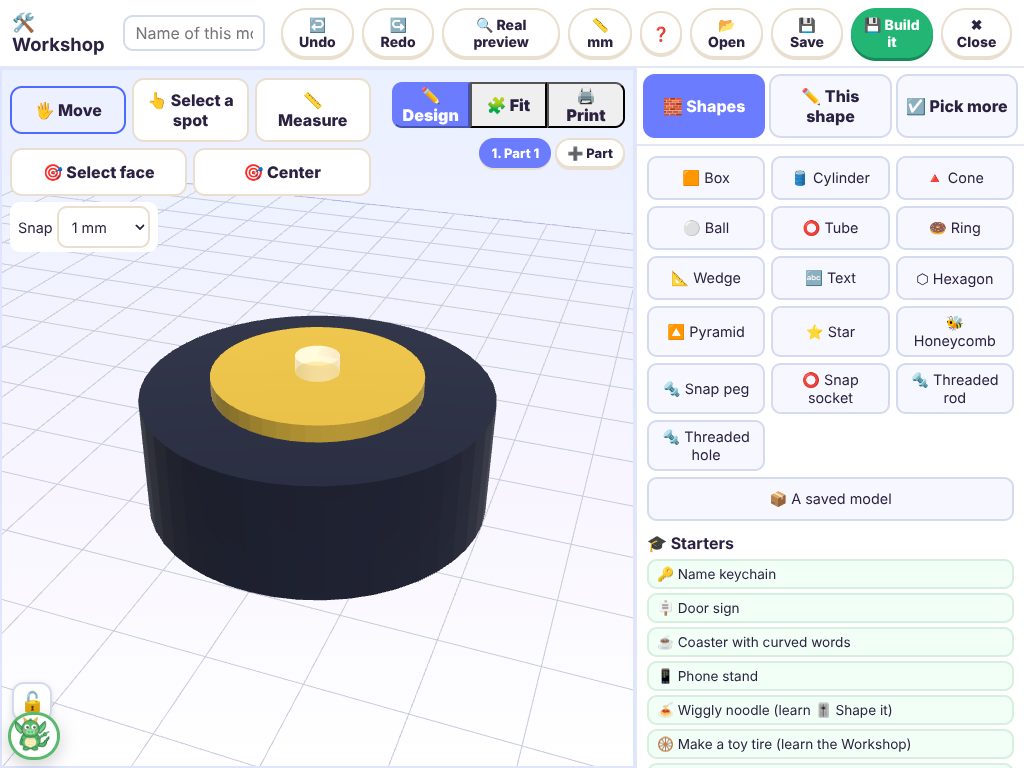Close the Workshop
Screen dimensions: 1024x768
(x=976, y=33)
